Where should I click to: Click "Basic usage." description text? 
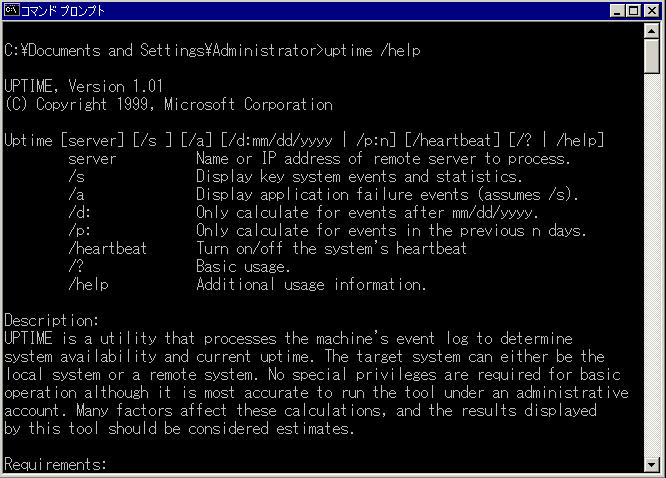point(243,266)
